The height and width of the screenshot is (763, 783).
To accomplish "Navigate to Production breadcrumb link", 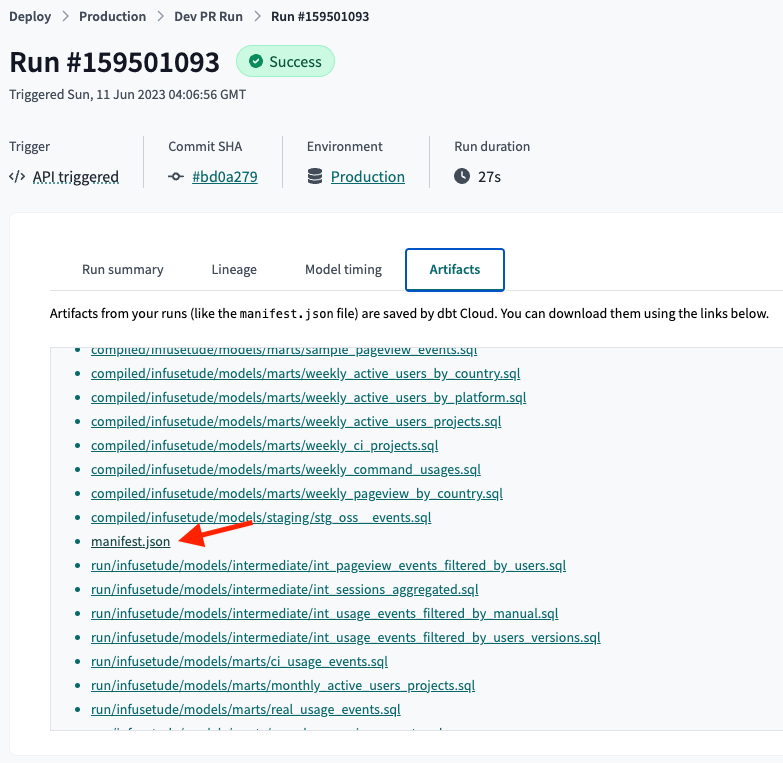I will tap(112, 16).
